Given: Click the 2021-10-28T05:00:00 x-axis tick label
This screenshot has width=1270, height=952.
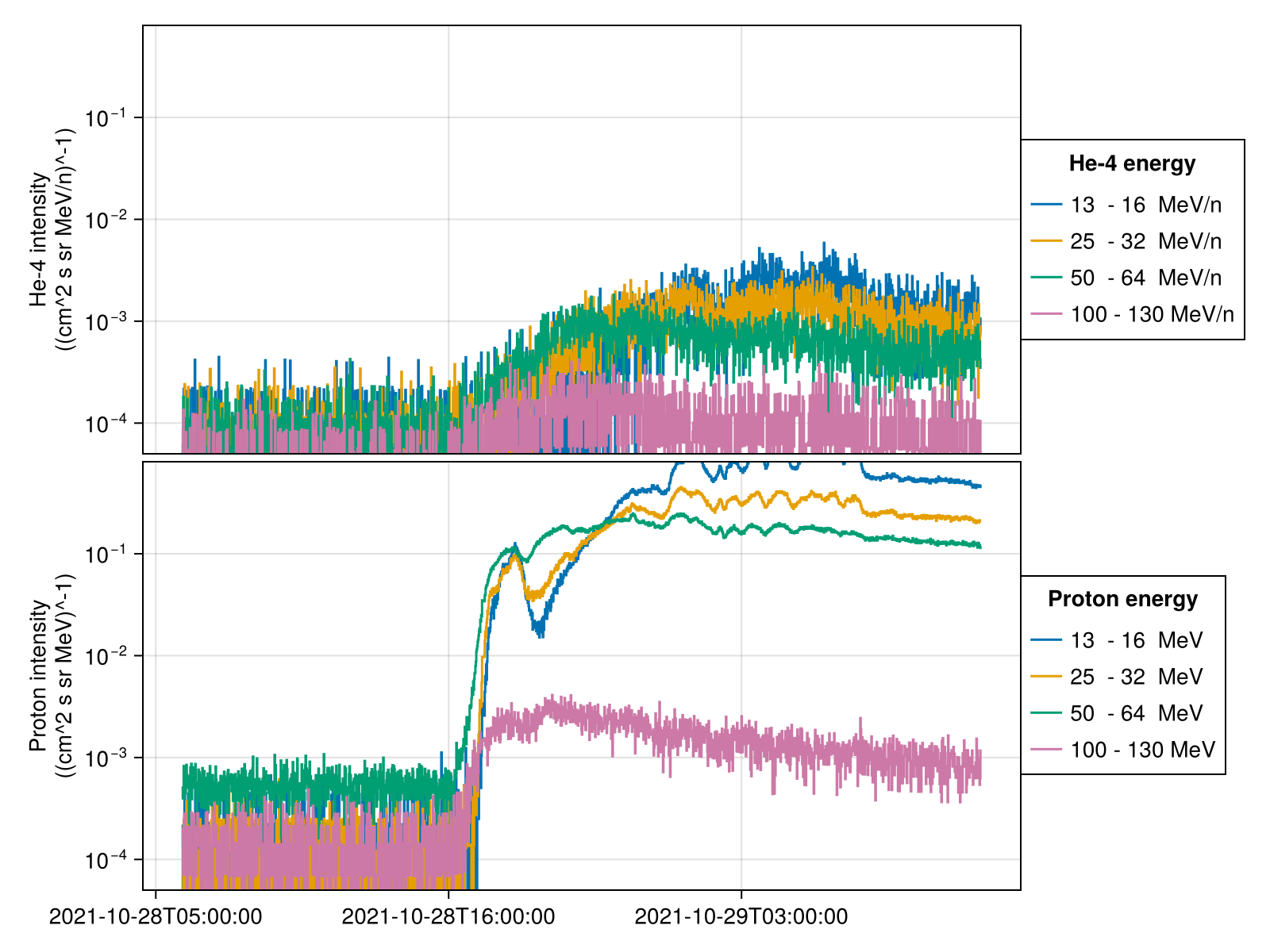Looking at the screenshot, I should (x=156, y=917).
